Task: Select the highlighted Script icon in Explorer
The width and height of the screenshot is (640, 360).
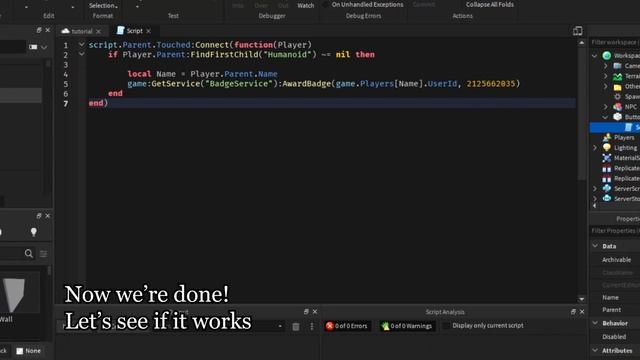Action: 629,127
